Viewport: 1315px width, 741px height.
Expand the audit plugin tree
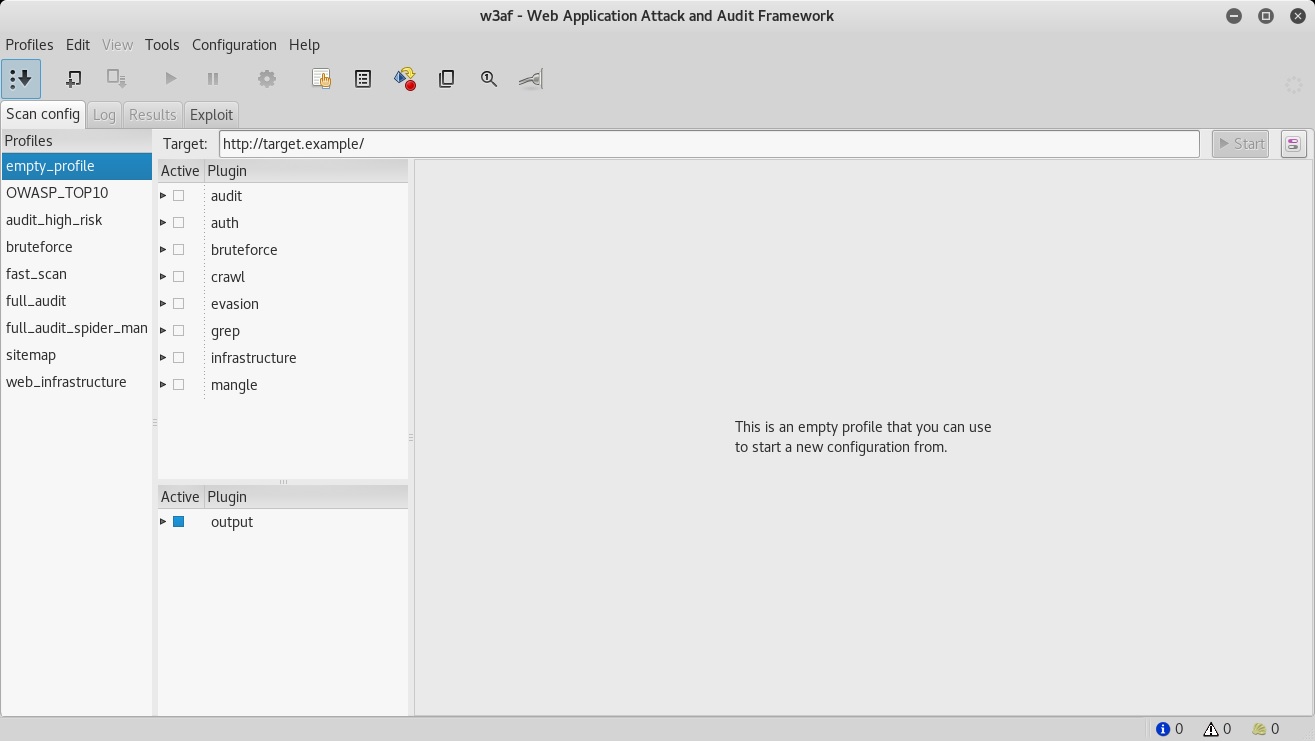[163, 196]
